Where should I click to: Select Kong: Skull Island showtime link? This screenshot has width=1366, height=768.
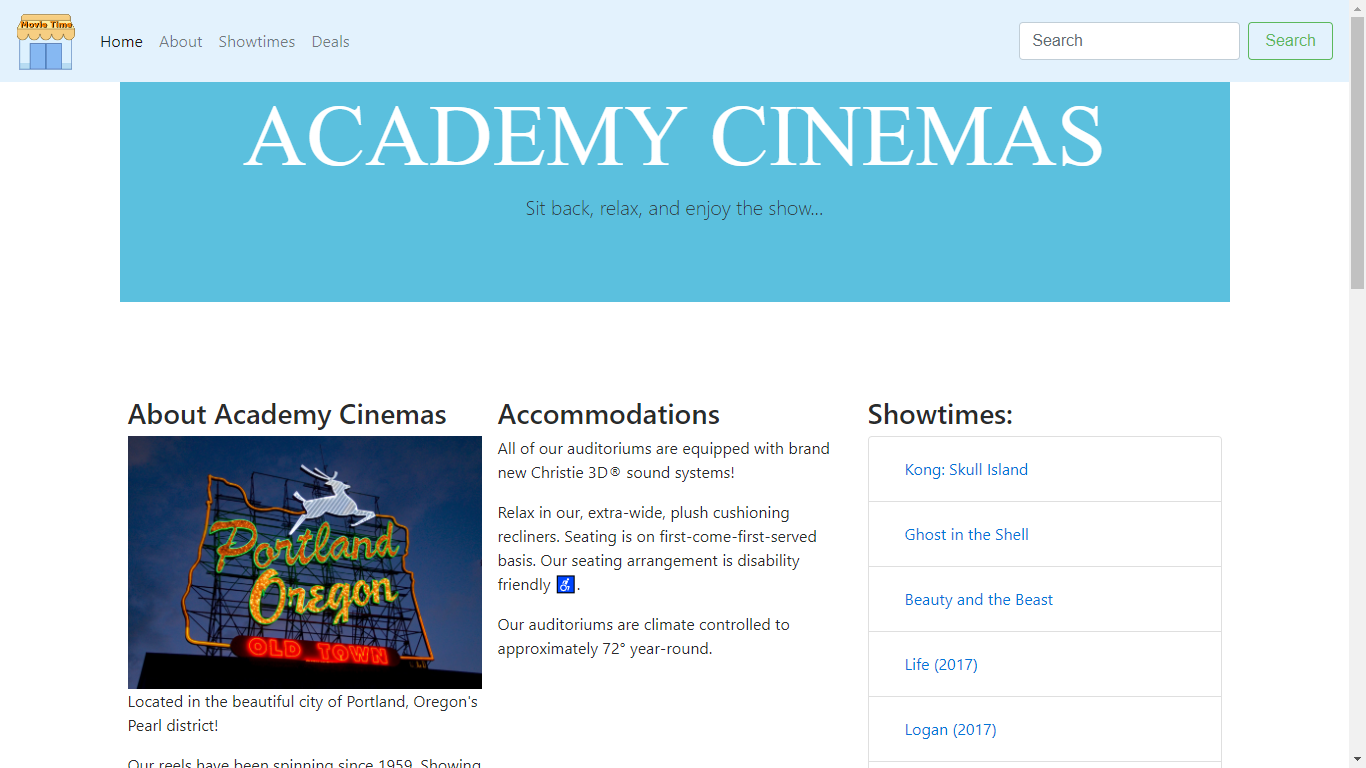click(x=966, y=470)
